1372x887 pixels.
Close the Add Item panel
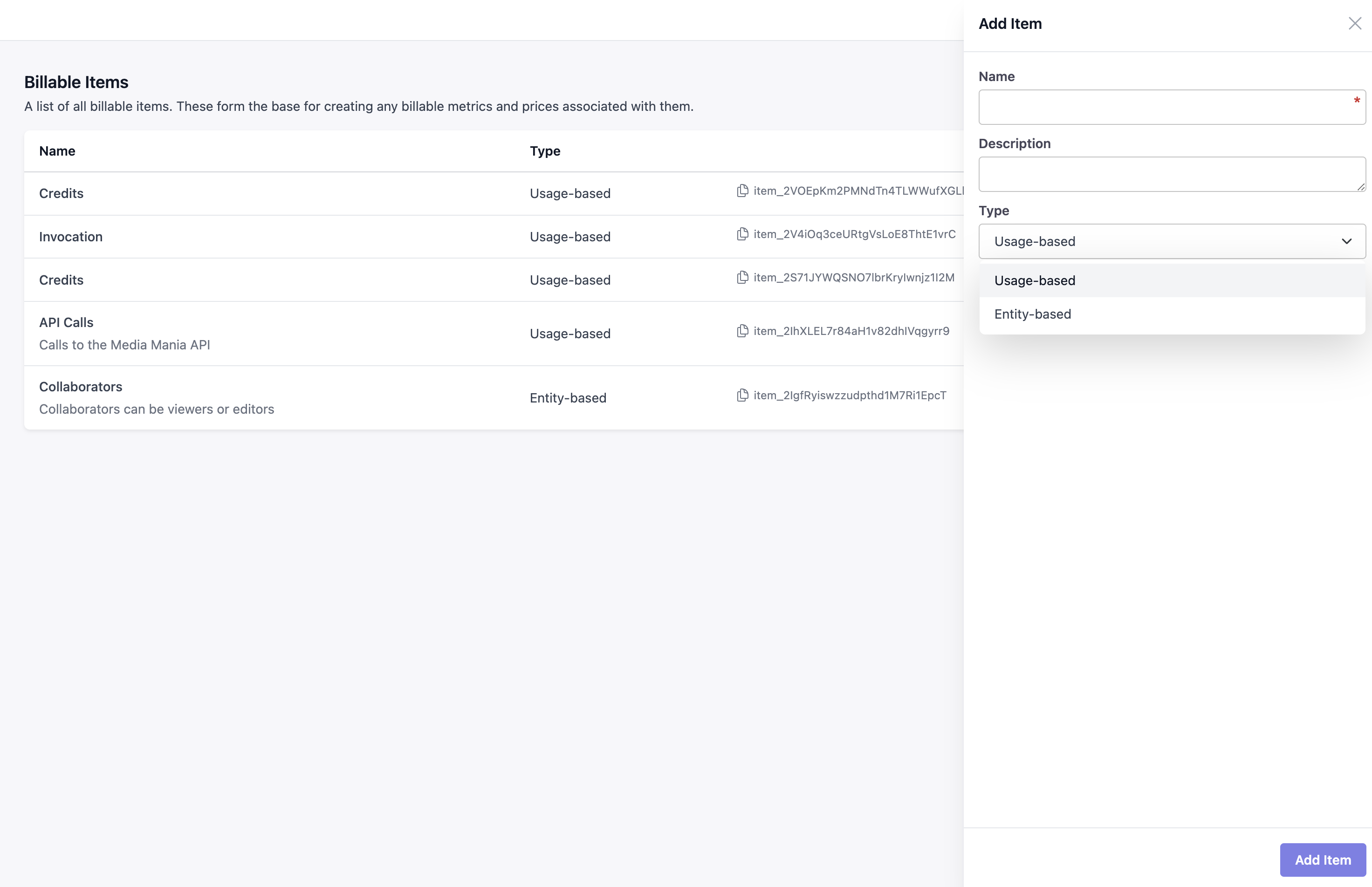(1354, 24)
